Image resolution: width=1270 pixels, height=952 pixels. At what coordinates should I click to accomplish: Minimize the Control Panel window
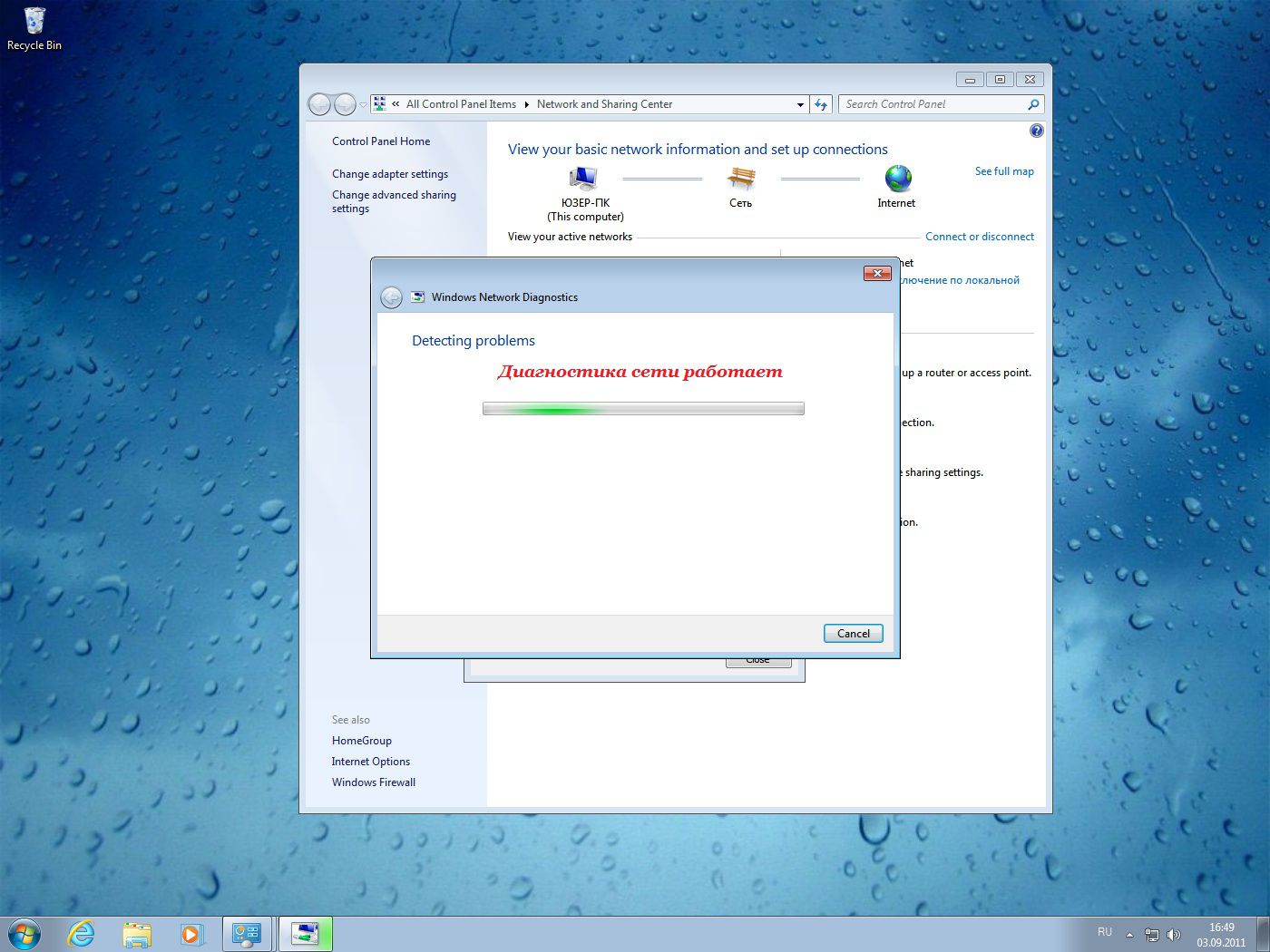click(970, 80)
